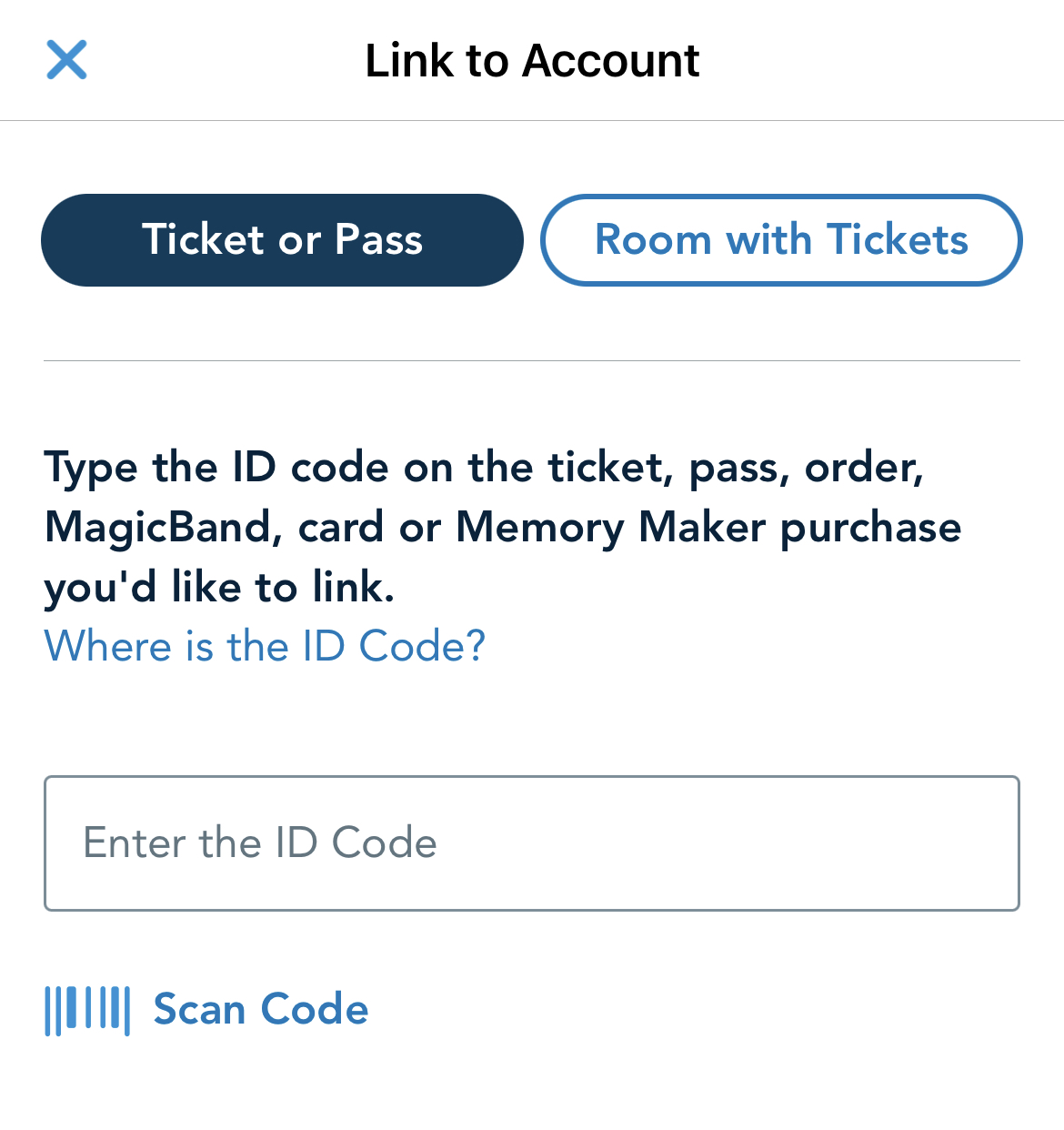The width and height of the screenshot is (1064, 1130).
Task: Choose the dark filled Ticket or Pass pill
Action: point(282,240)
